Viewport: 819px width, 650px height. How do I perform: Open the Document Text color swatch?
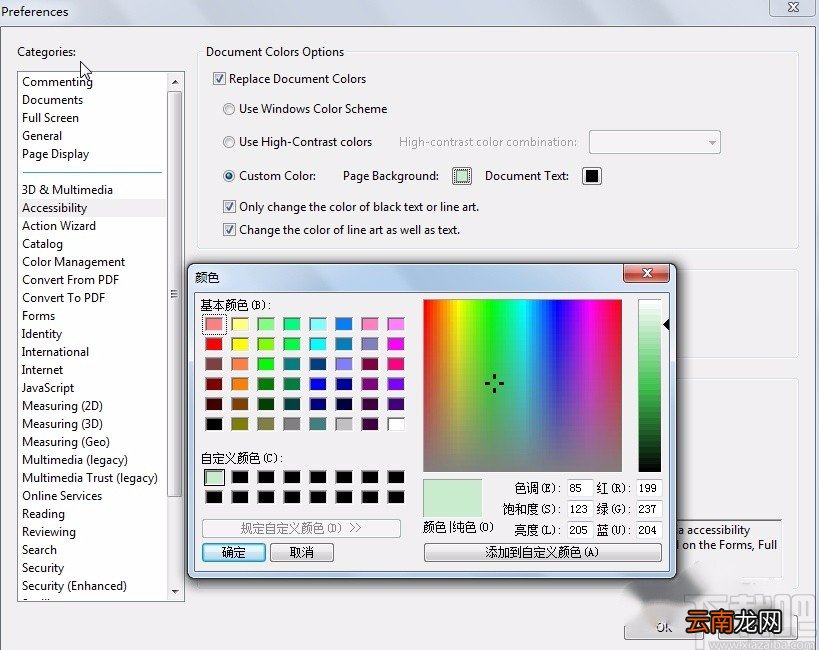592,176
